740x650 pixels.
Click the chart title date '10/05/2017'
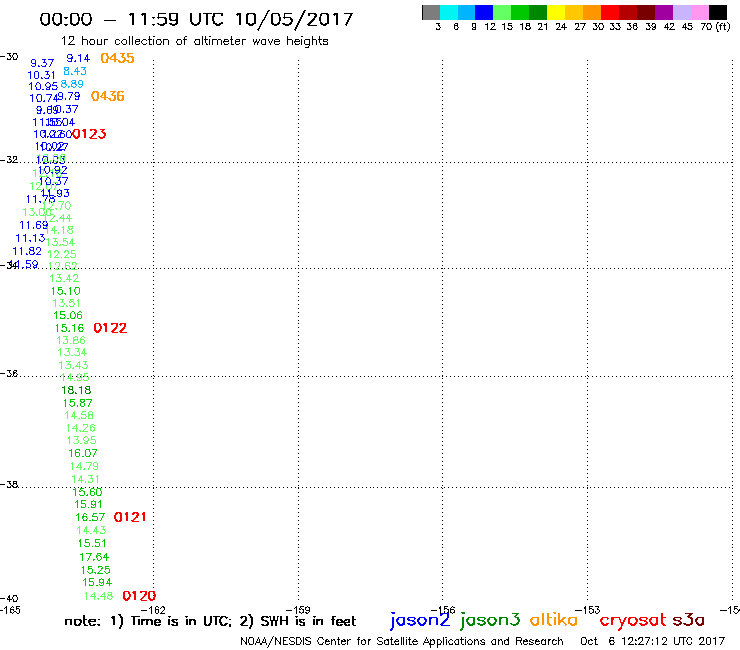(294, 19)
